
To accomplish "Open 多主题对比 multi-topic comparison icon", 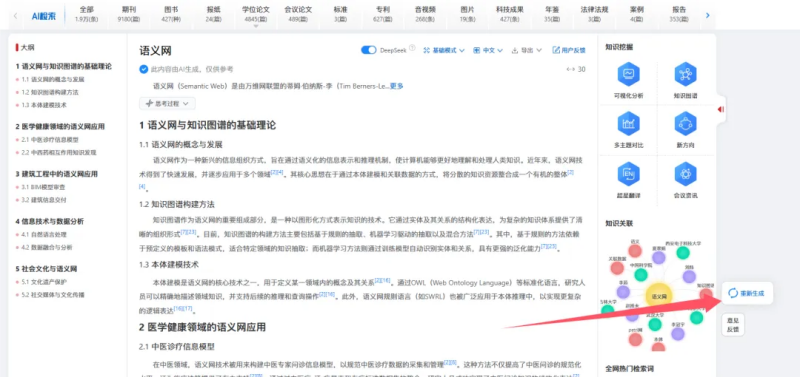I will coord(628,124).
